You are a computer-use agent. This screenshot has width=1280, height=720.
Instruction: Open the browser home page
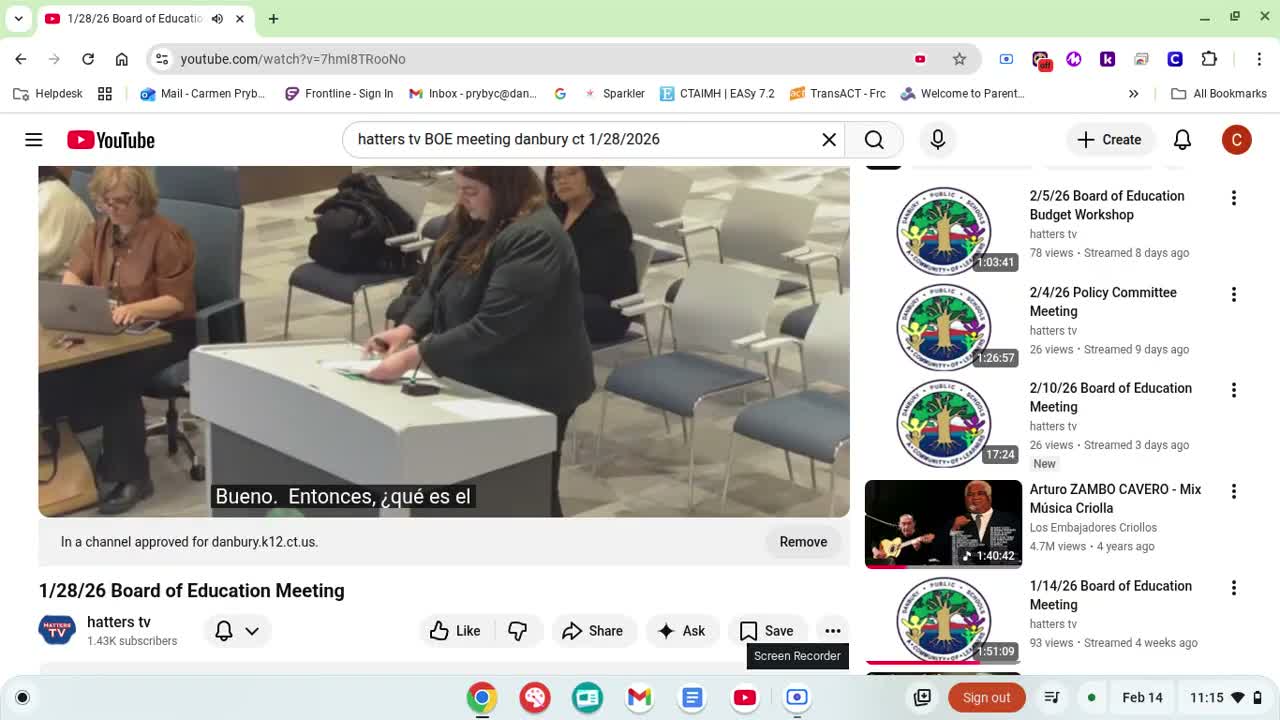[x=122, y=59]
